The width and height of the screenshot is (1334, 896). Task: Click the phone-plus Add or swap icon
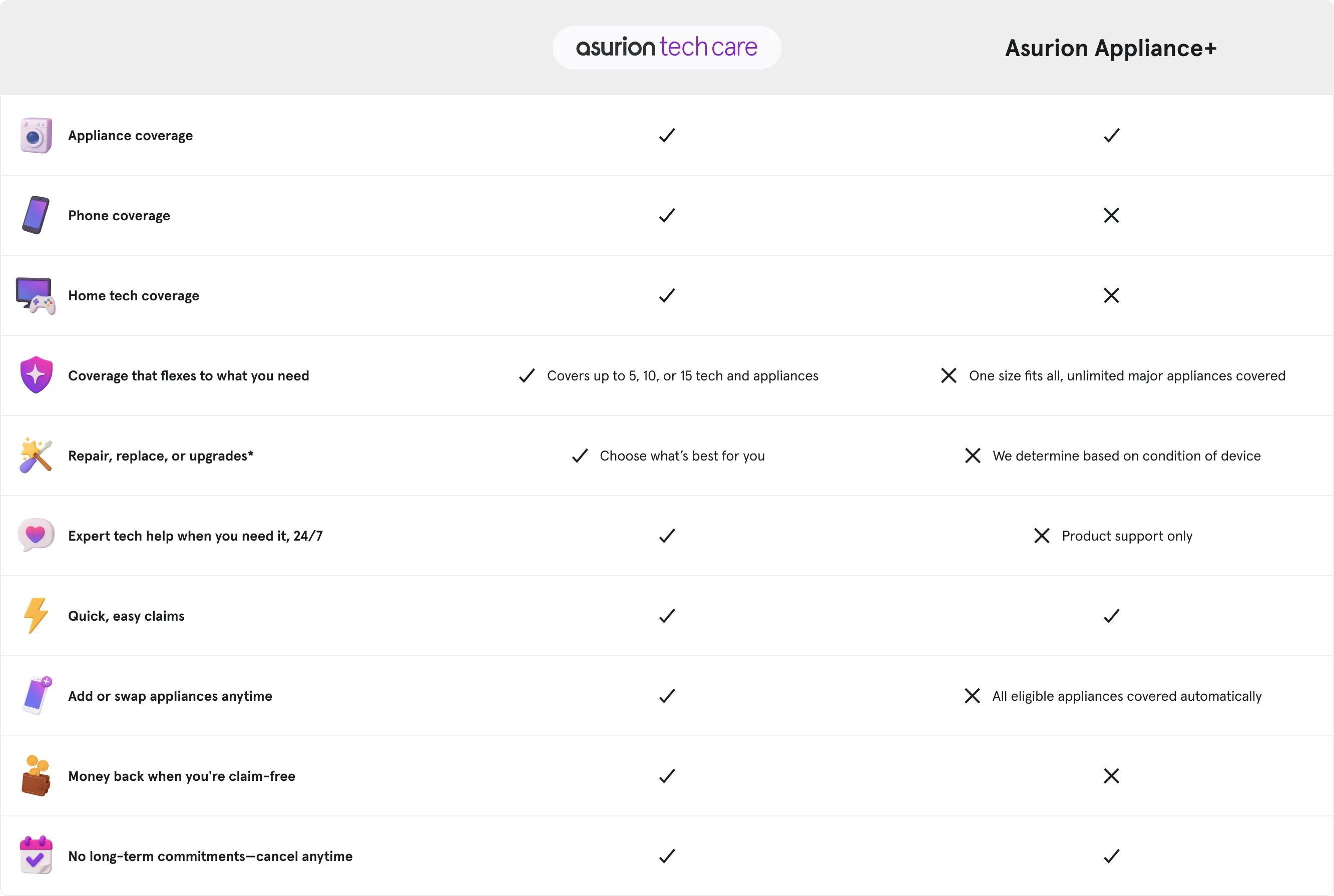coord(37,695)
